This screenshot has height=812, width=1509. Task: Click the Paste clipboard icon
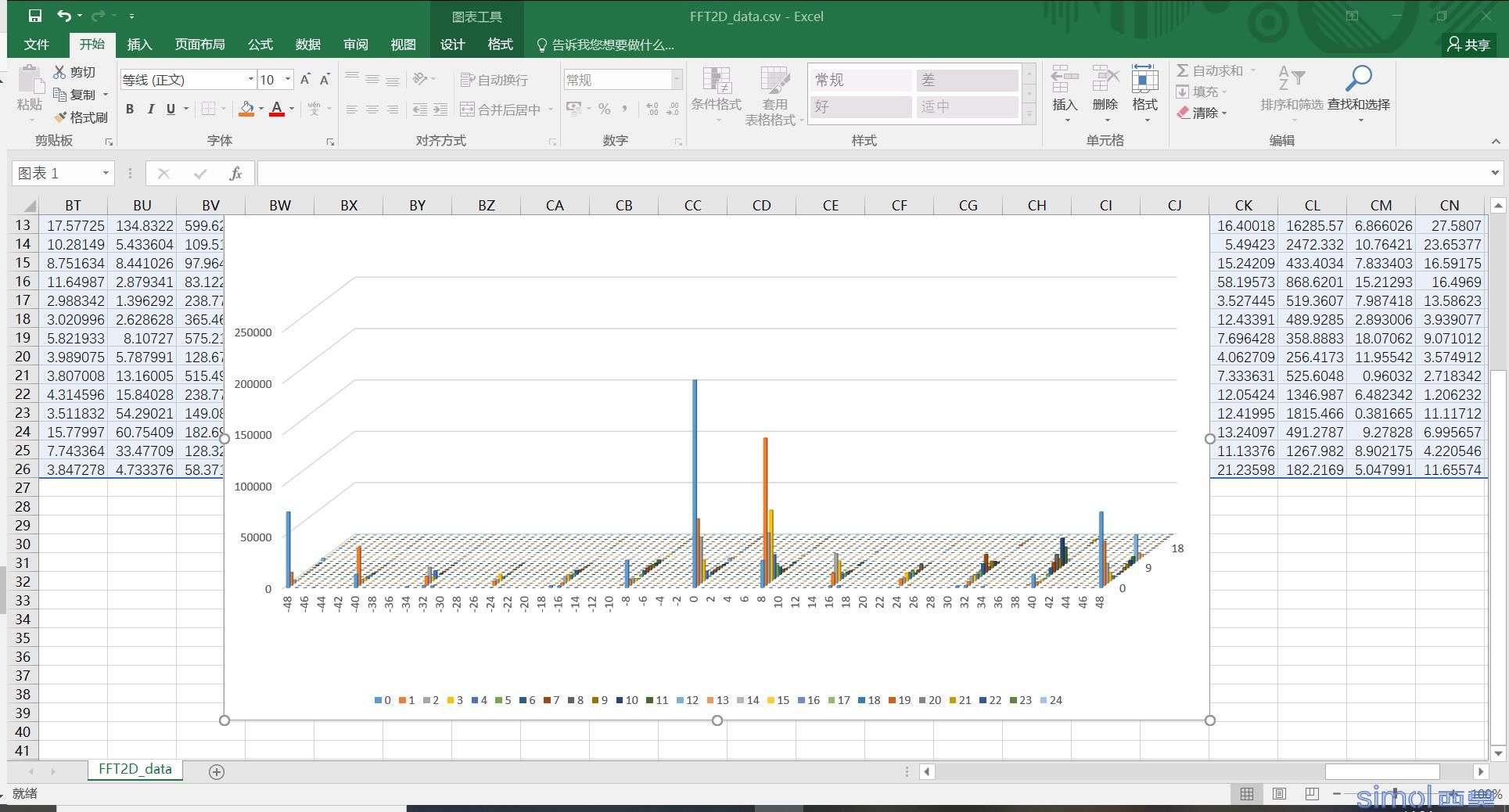coord(30,81)
